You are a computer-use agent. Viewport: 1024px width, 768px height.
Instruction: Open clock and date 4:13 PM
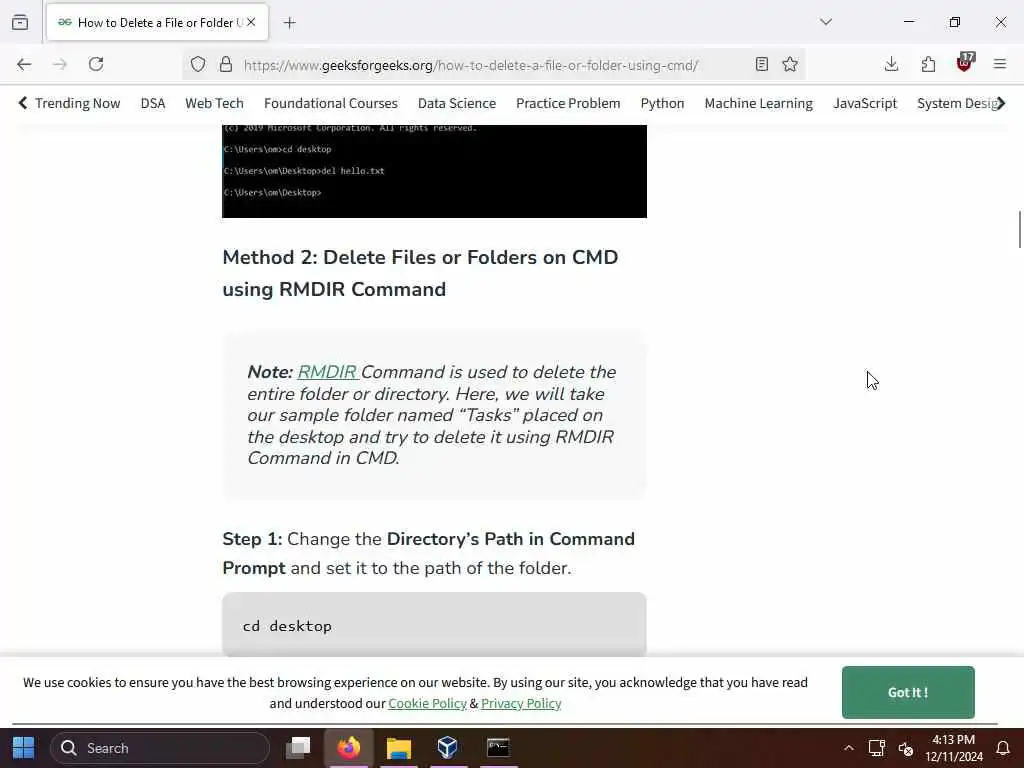pos(953,748)
